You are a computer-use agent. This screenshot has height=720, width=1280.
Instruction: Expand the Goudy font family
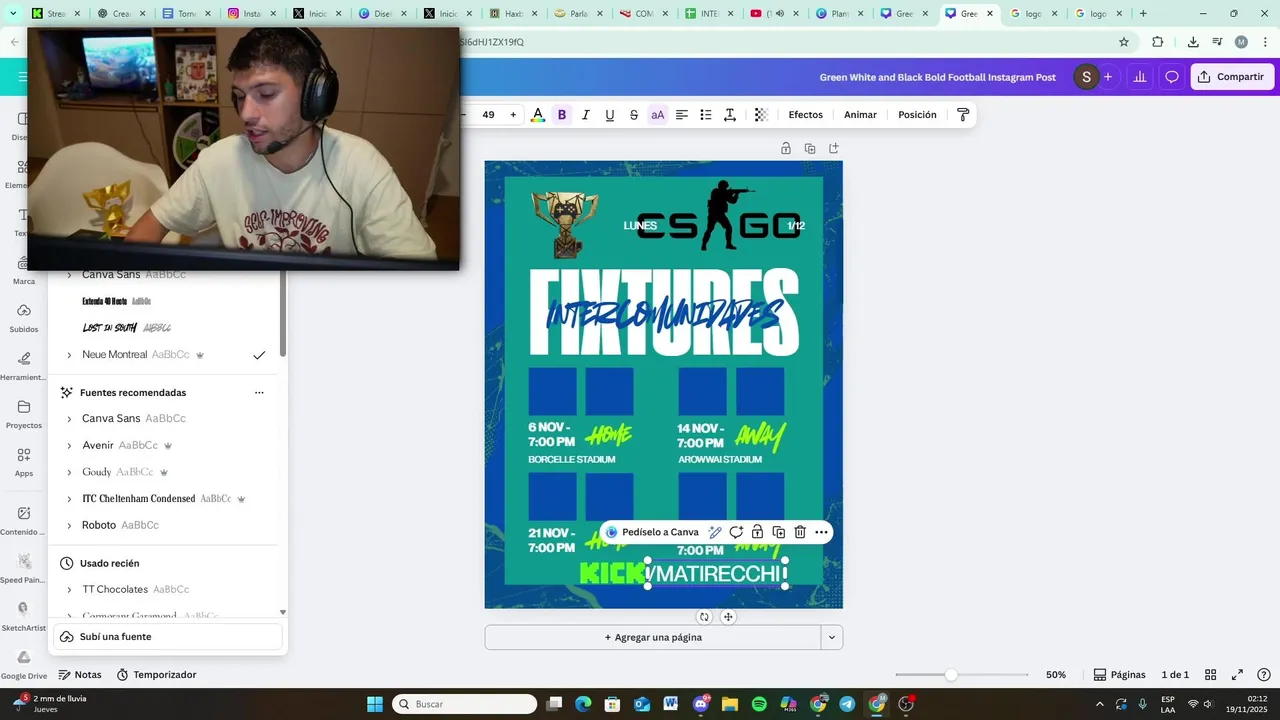coord(69,472)
